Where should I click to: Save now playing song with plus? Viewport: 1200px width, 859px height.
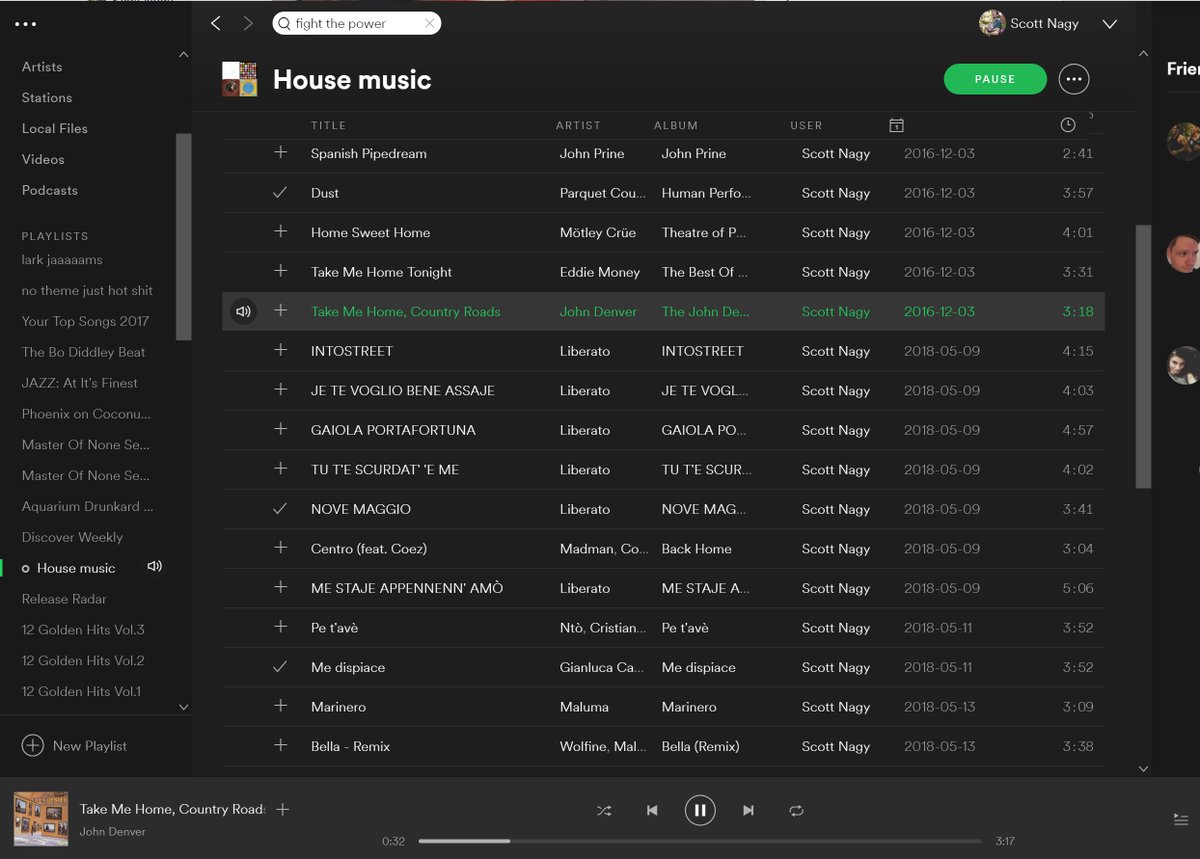[283, 810]
